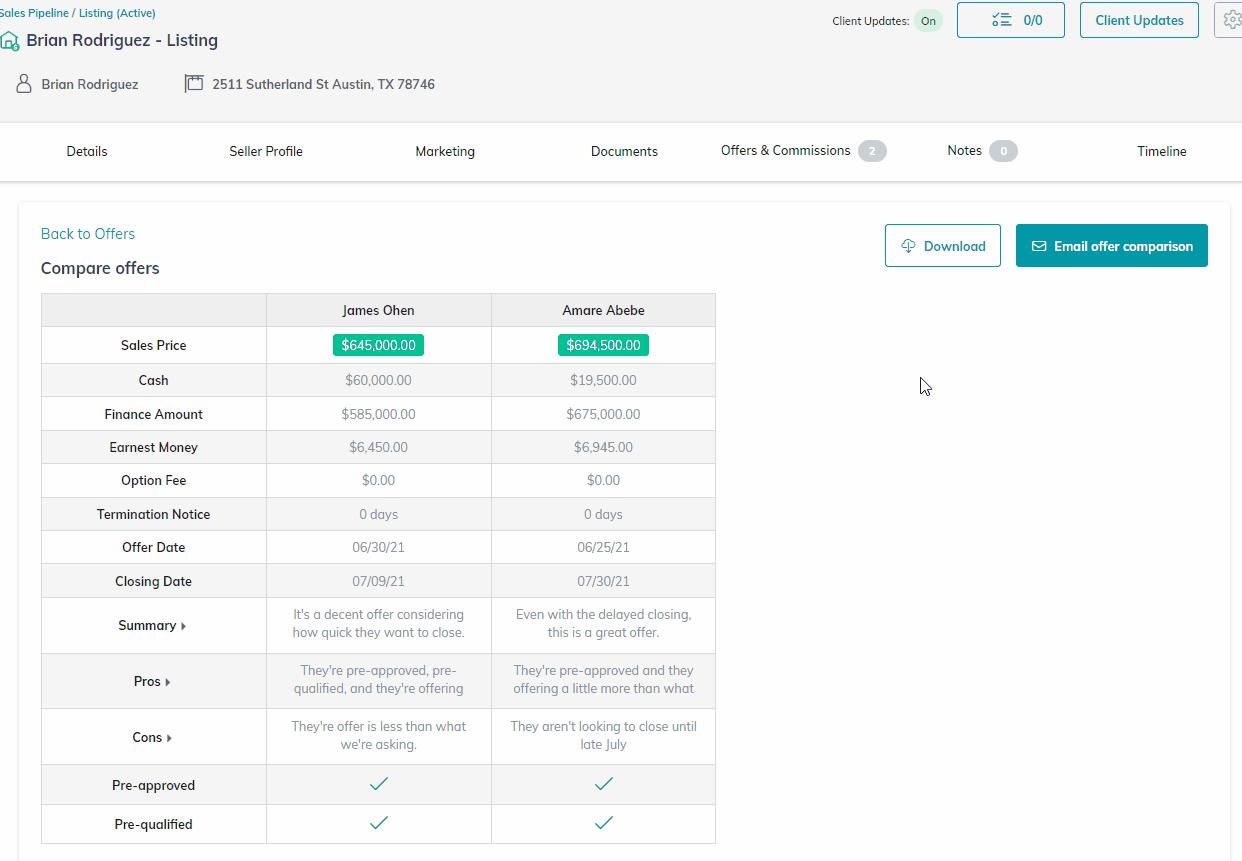1242x861 pixels.
Task: Click the person icon next to Brian Rodriguez
Action: tap(25, 84)
